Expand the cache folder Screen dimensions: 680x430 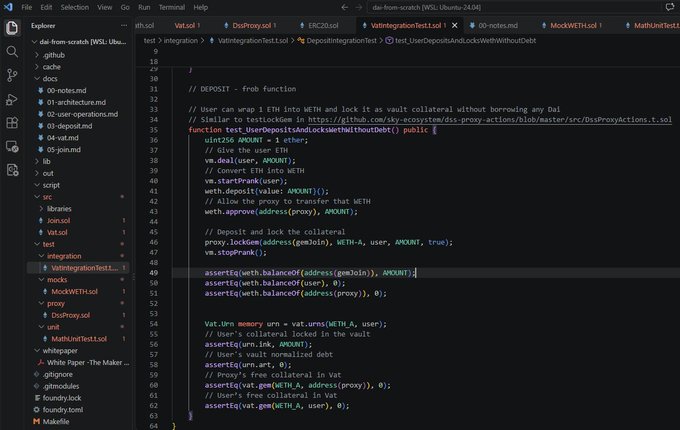[x=78, y=67]
